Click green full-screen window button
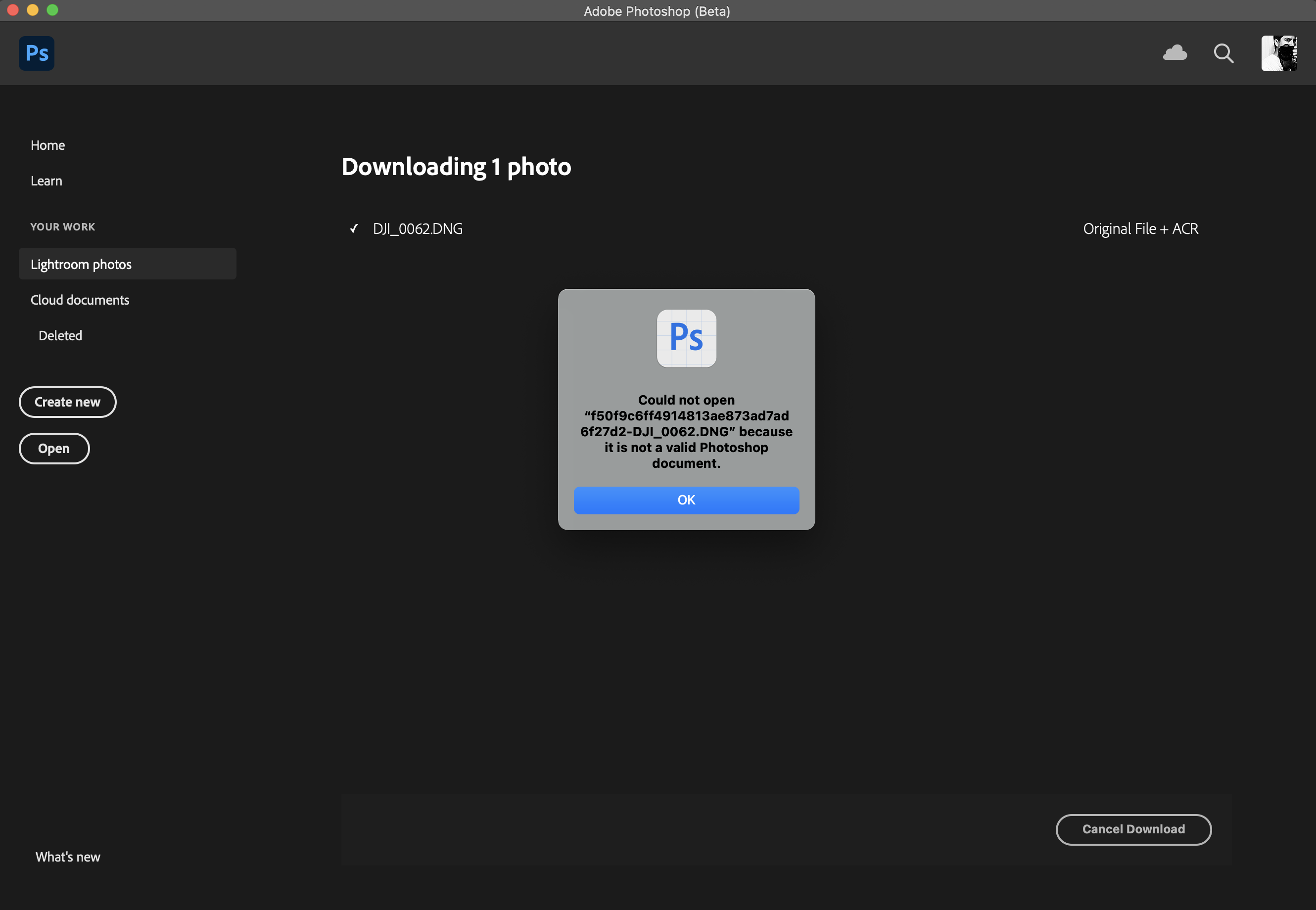This screenshot has width=1316, height=910. point(52,10)
